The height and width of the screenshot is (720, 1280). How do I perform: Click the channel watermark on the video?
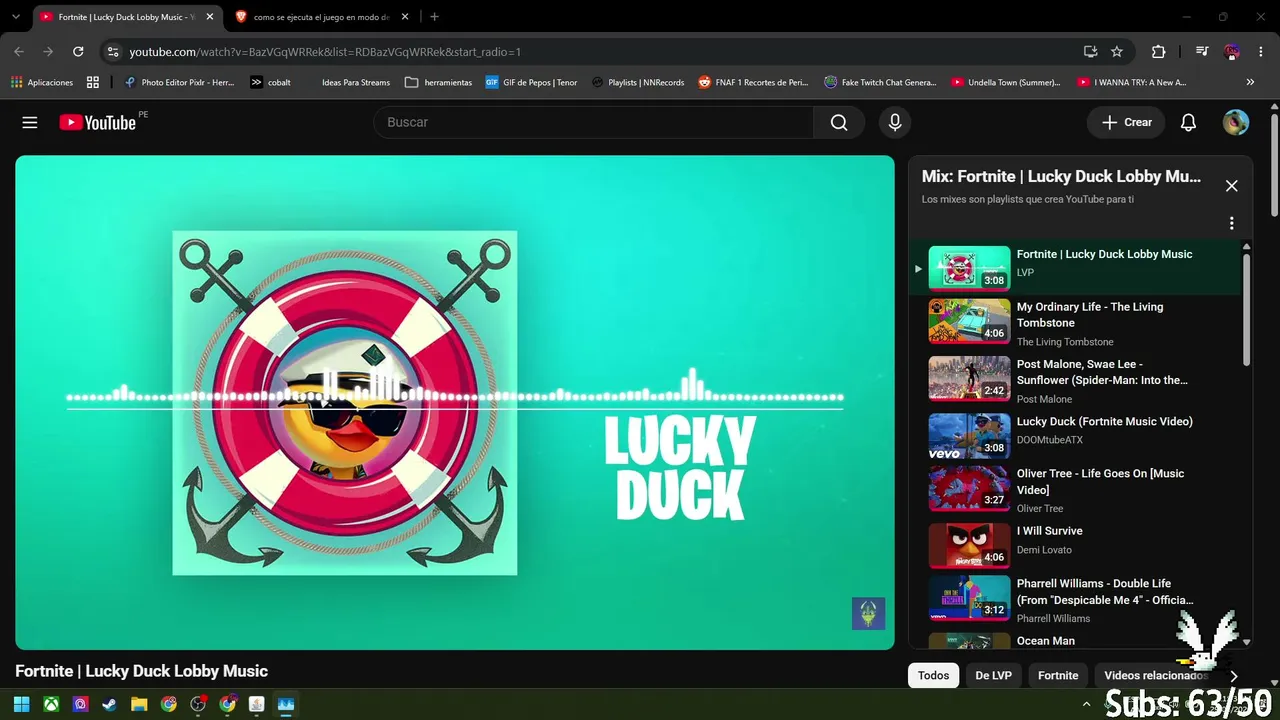tap(868, 613)
